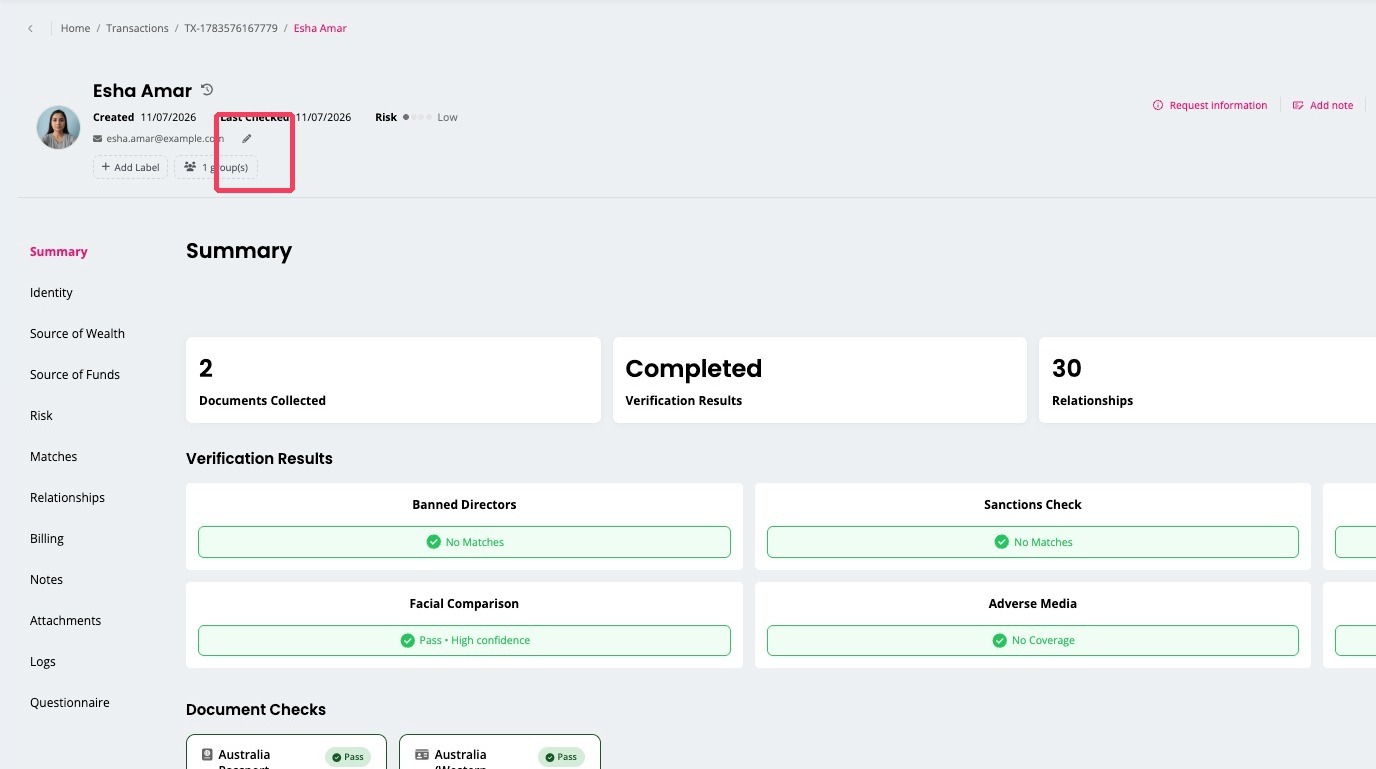
Task: Open the 1 group(s) chip
Action: point(216,167)
